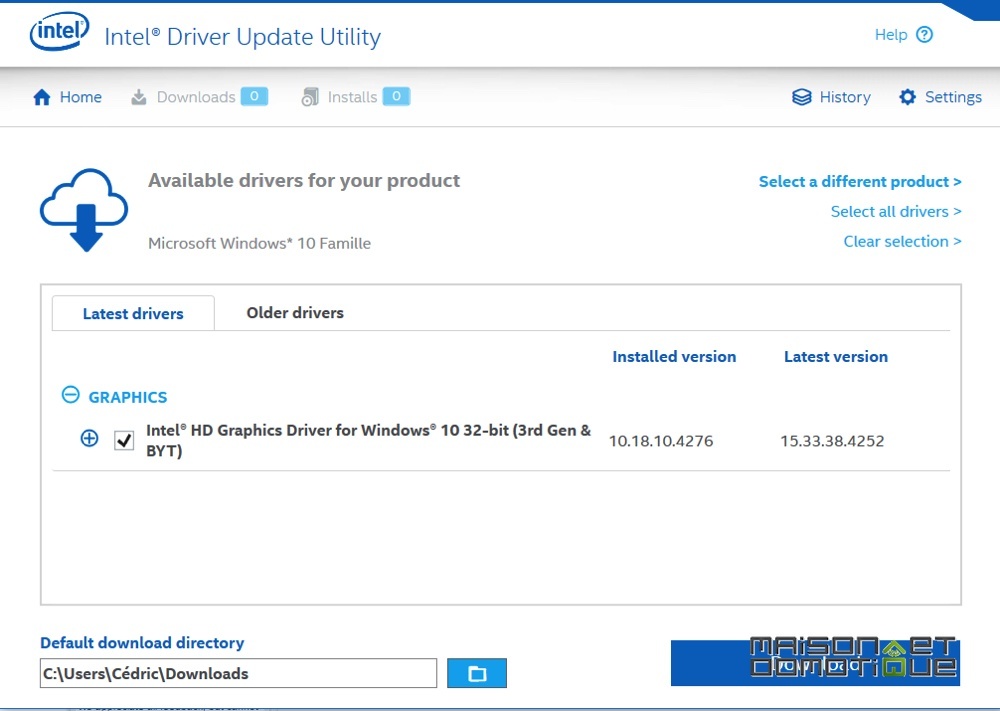Image resolution: width=1000 pixels, height=711 pixels.
Task: Click the GRAPHICS category label
Action: coord(128,397)
